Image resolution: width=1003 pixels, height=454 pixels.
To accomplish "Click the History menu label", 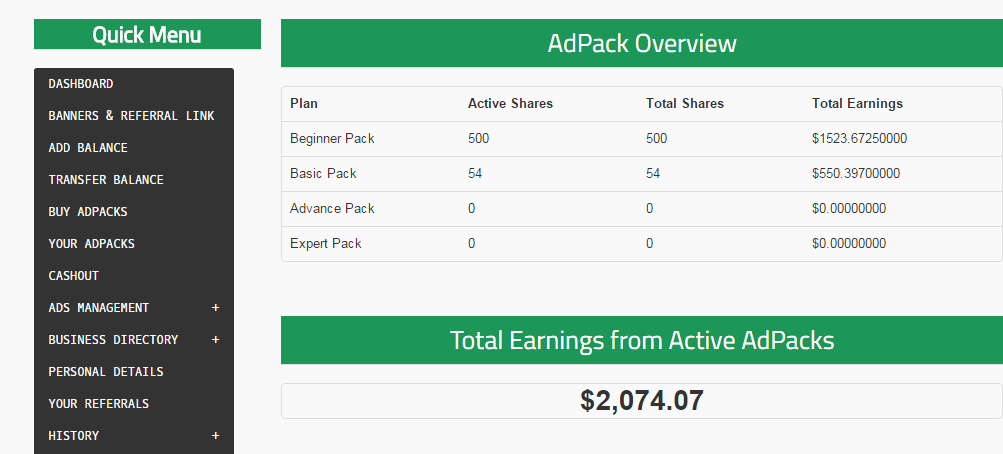I will pyautogui.click(x=74, y=436).
